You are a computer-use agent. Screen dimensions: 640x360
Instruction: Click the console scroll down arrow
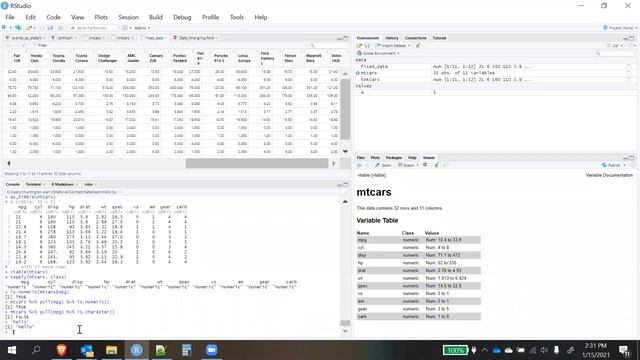pos(345,331)
